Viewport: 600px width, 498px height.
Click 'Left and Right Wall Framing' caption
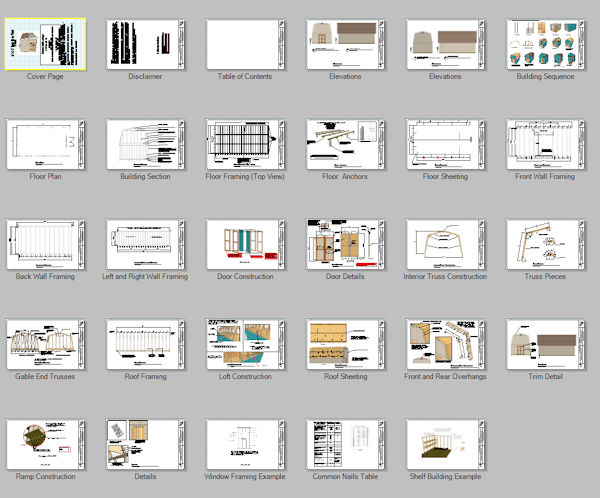pyautogui.click(x=145, y=276)
